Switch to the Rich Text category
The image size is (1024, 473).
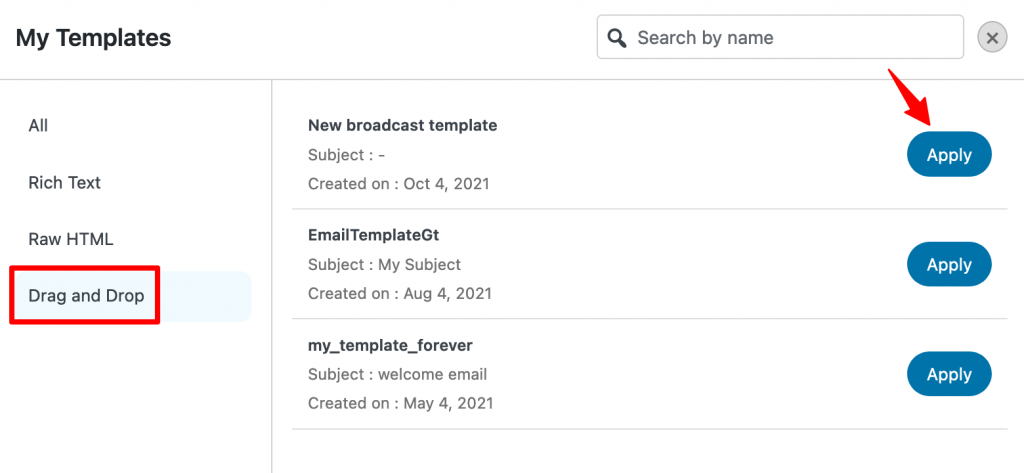tap(65, 182)
